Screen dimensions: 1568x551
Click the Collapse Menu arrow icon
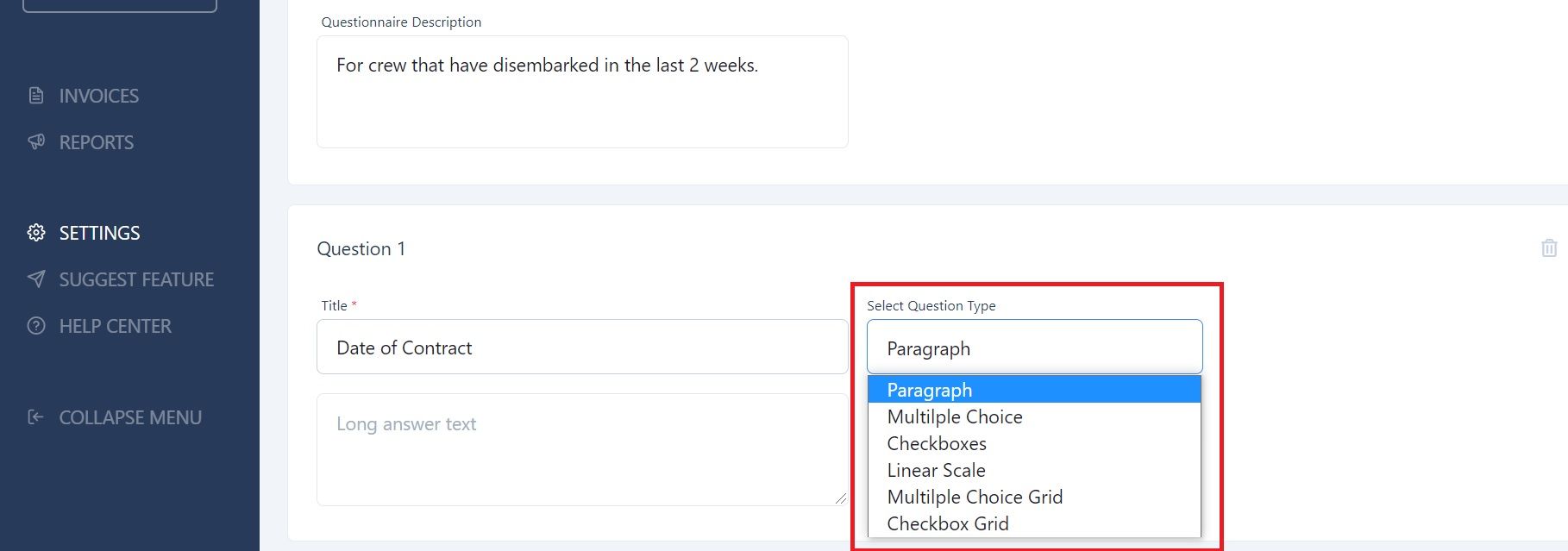click(x=36, y=417)
